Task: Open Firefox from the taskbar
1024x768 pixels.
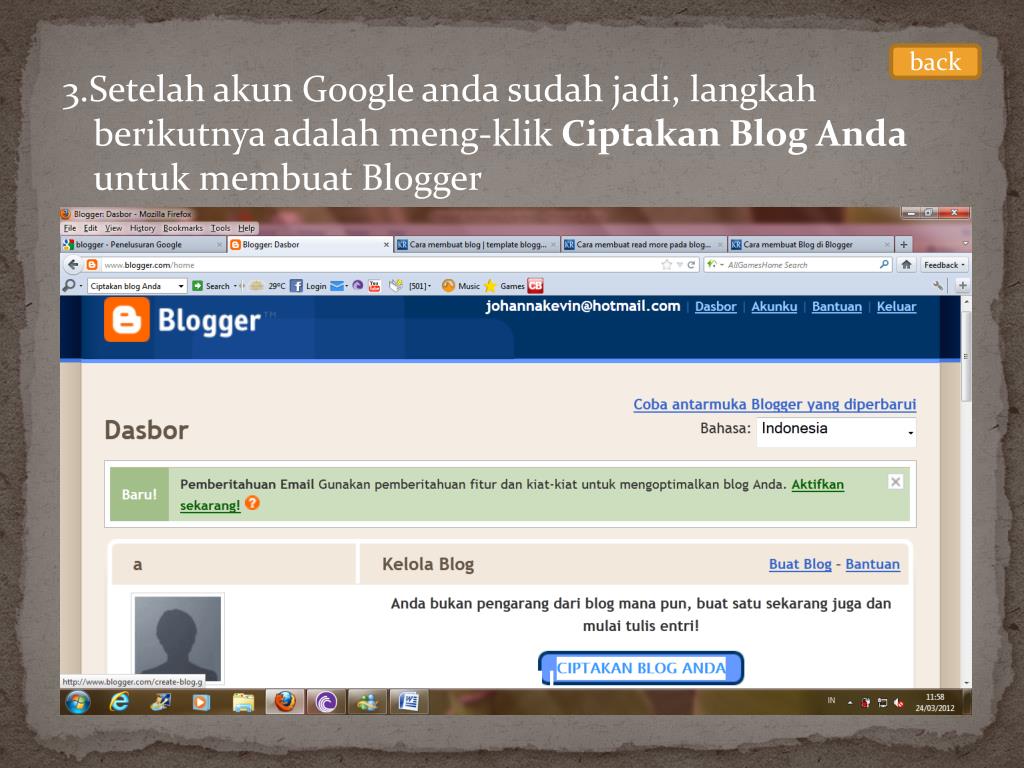Action: [285, 702]
